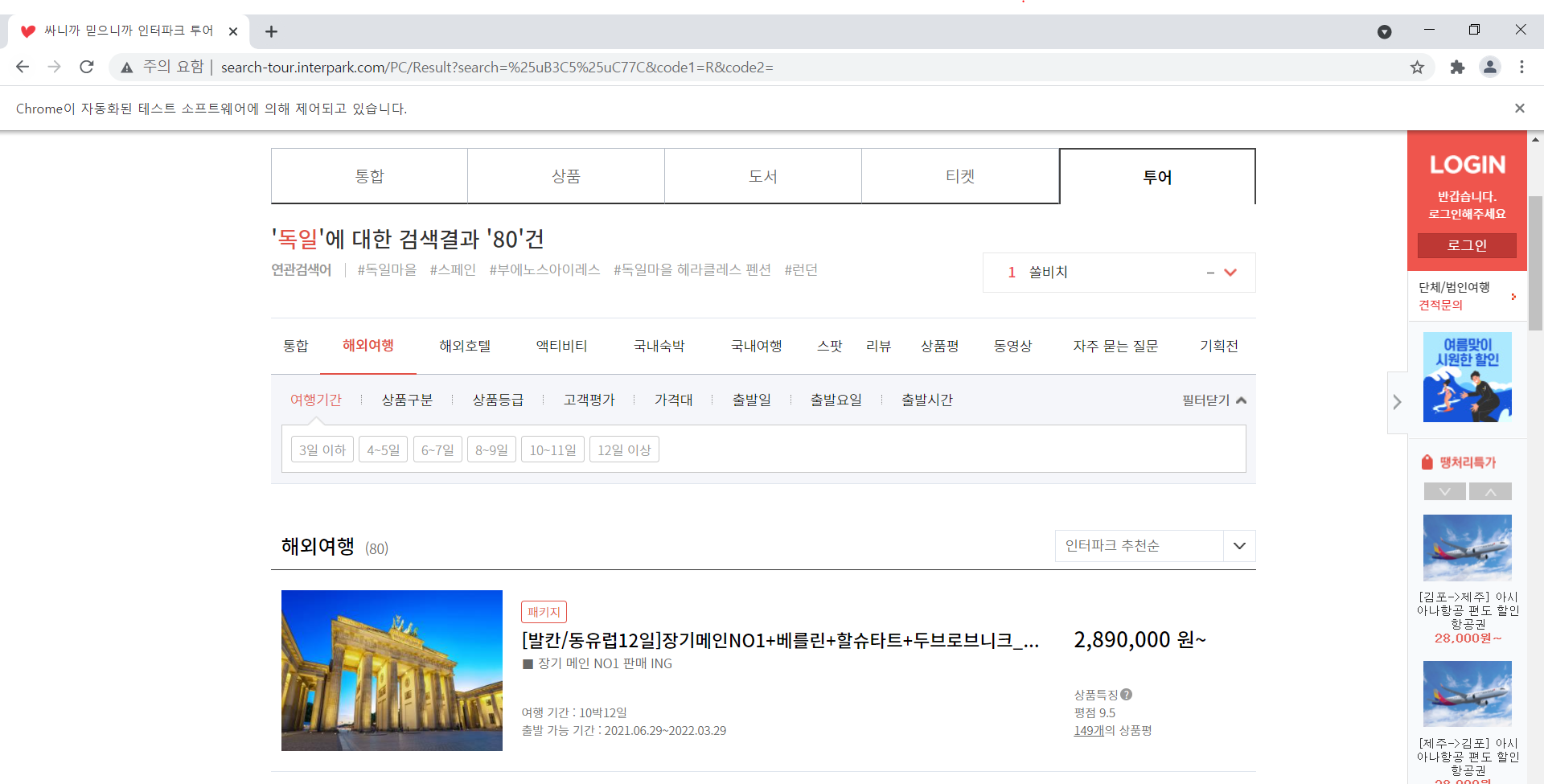Switch to the 상품 search tab
1544x784 pixels.
pyautogui.click(x=566, y=176)
